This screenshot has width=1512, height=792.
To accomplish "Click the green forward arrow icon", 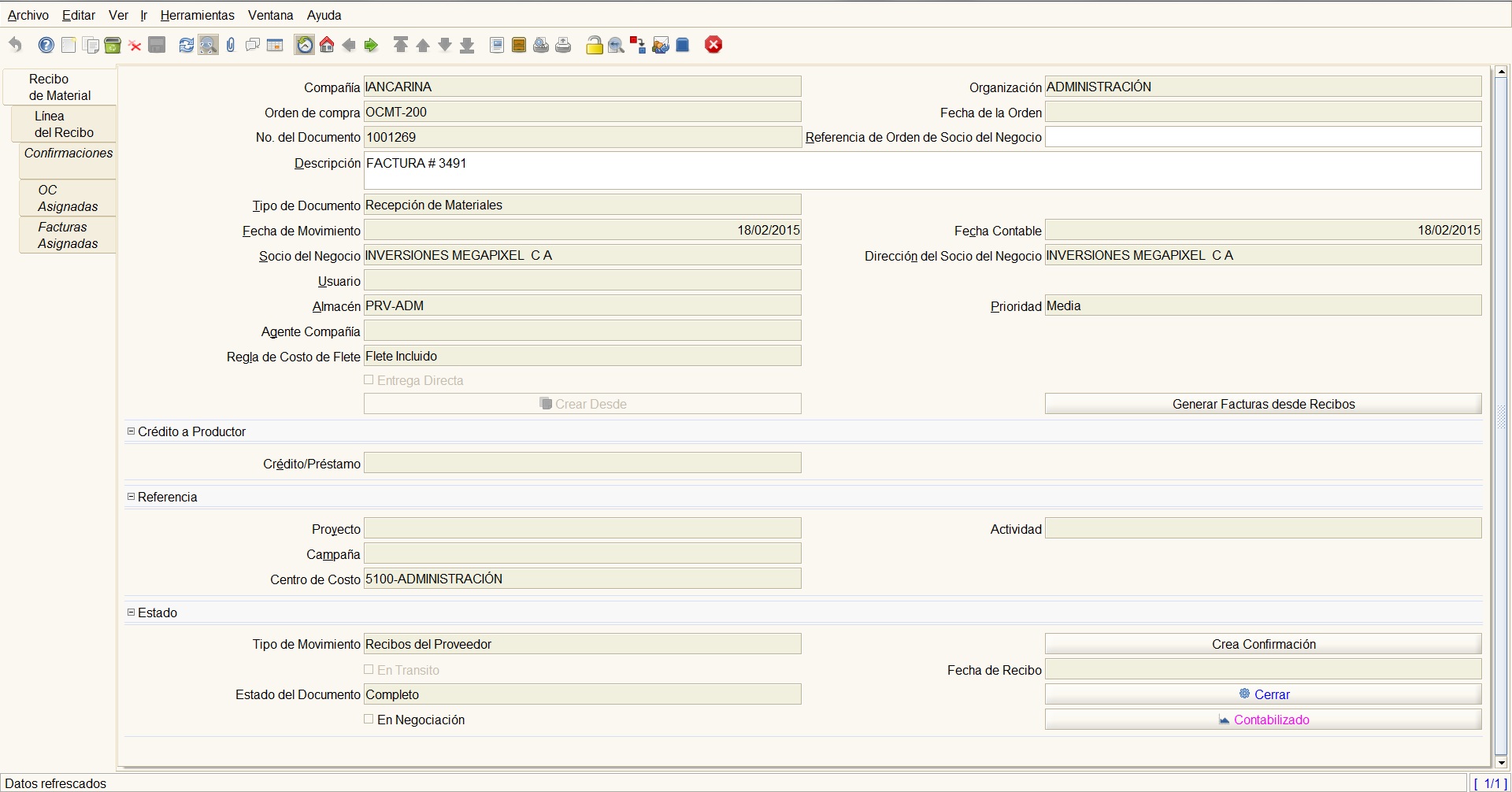I will click(372, 45).
